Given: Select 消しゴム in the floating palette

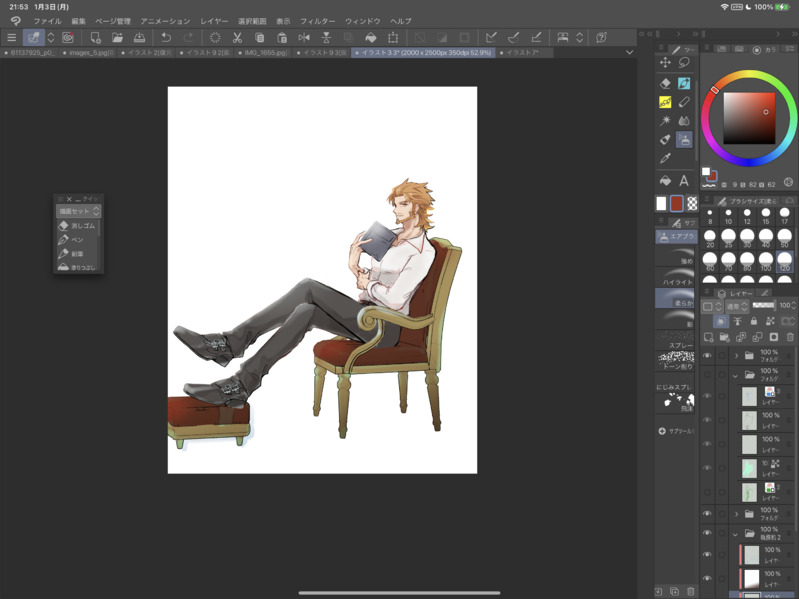Looking at the screenshot, I should coord(78,226).
